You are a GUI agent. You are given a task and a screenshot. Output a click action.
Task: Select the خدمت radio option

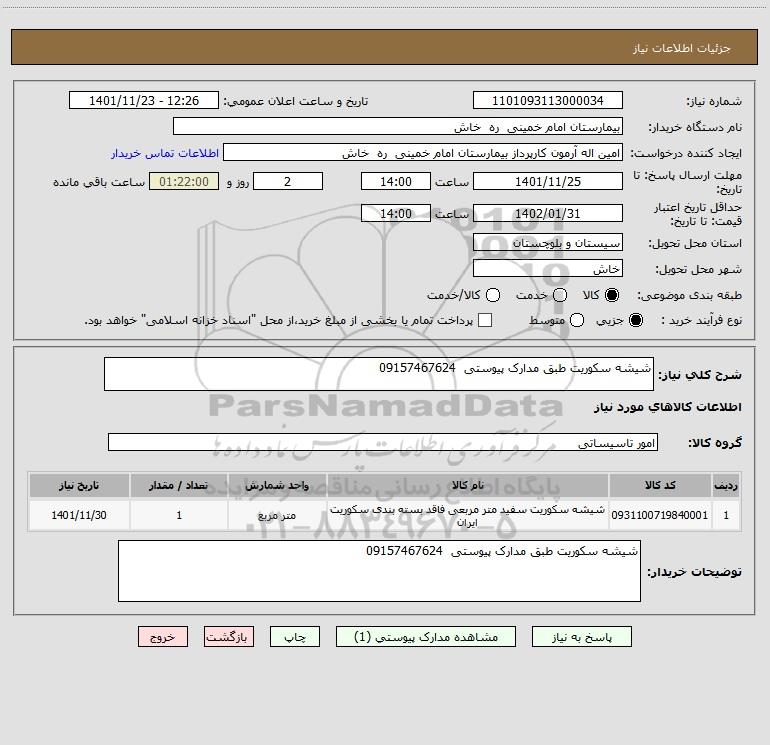click(560, 295)
